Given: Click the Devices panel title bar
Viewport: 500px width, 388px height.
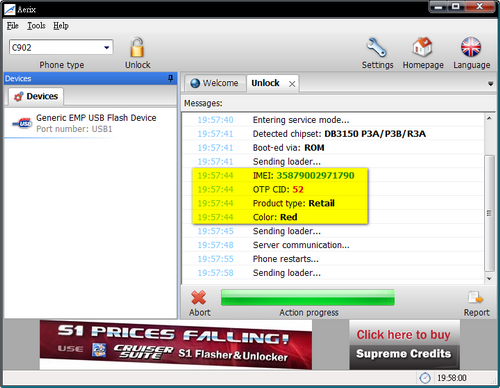Looking at the screenshot, I should pos(90,78).
